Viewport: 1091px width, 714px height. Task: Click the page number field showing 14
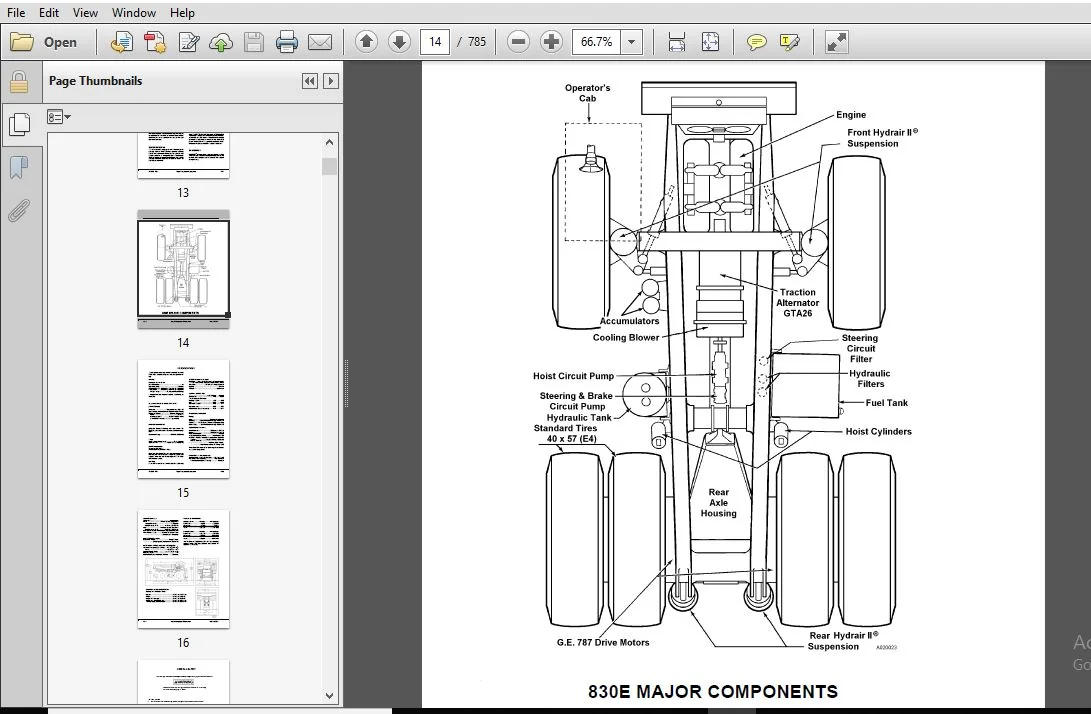(x=435, y=42)
